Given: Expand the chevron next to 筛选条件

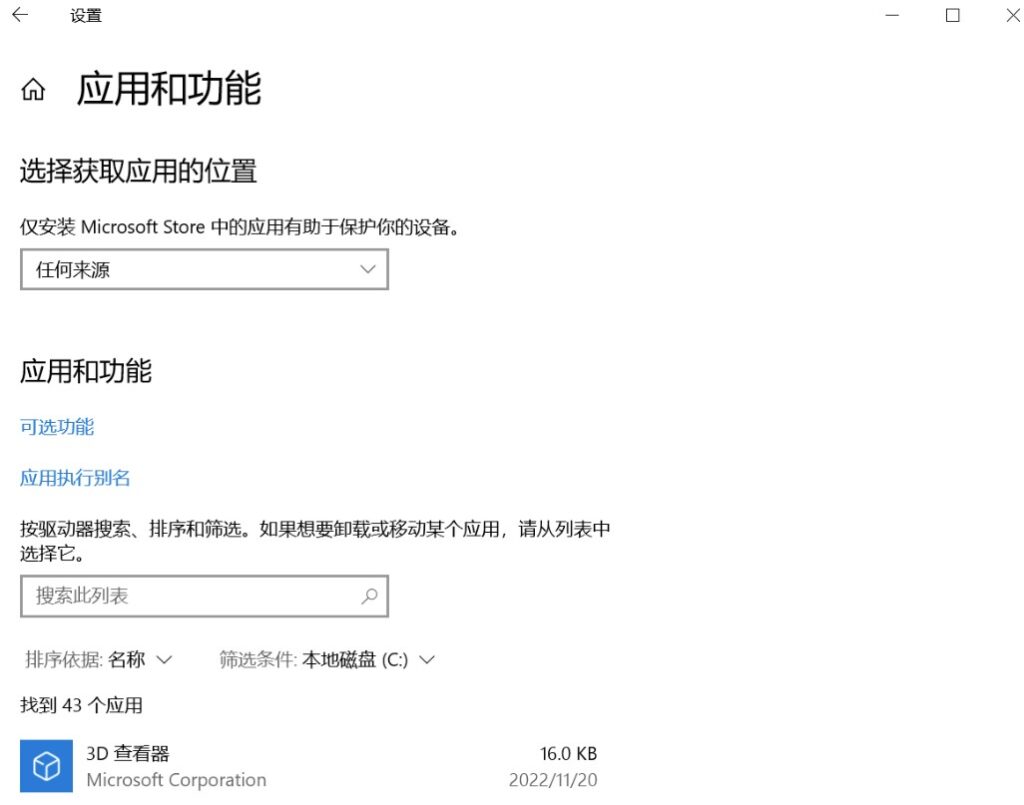Looking at the screenshot, I should (x=427, y=660).
